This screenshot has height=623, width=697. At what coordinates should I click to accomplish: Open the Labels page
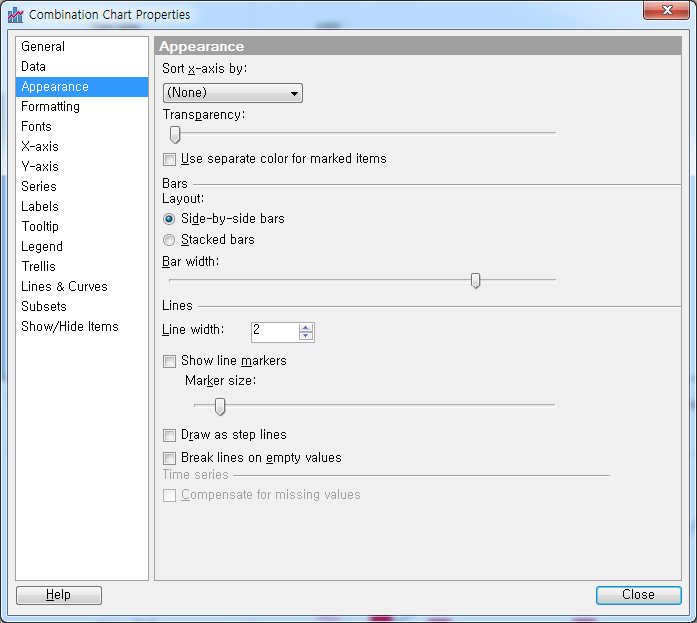(x=82, y=207)
